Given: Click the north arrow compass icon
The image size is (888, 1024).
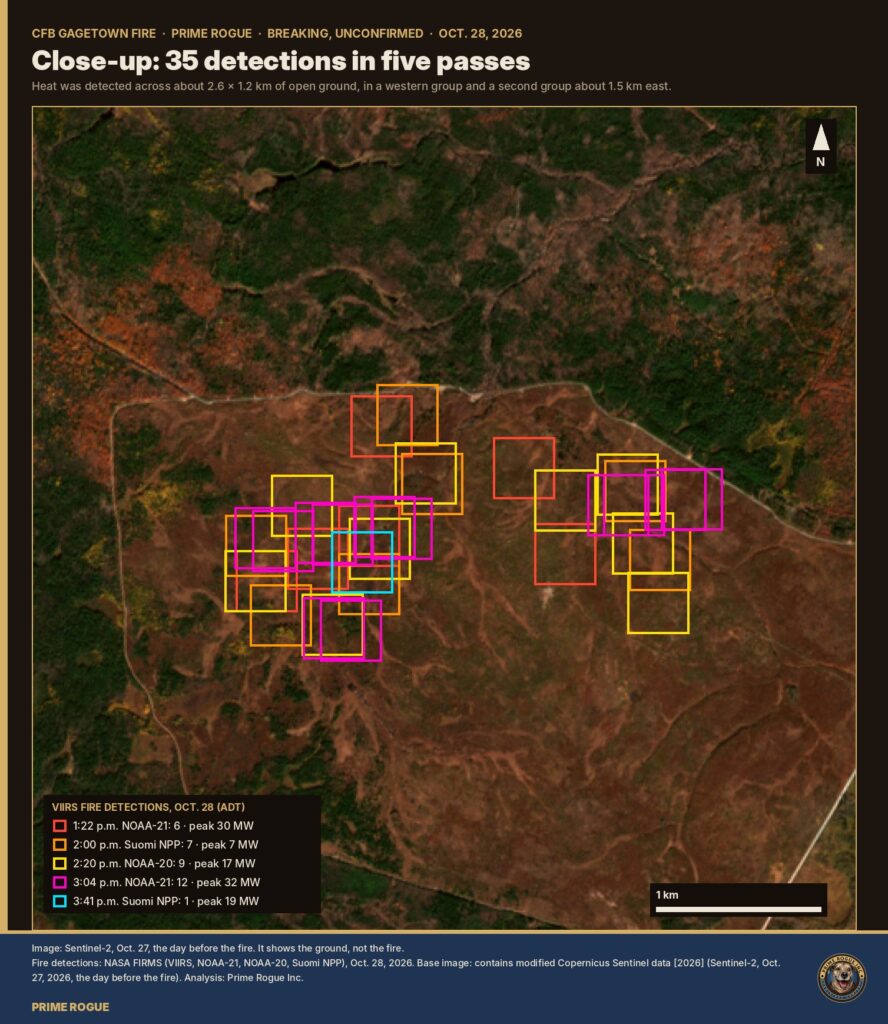Looking at the screenshot, I should [x=821, y=146].
